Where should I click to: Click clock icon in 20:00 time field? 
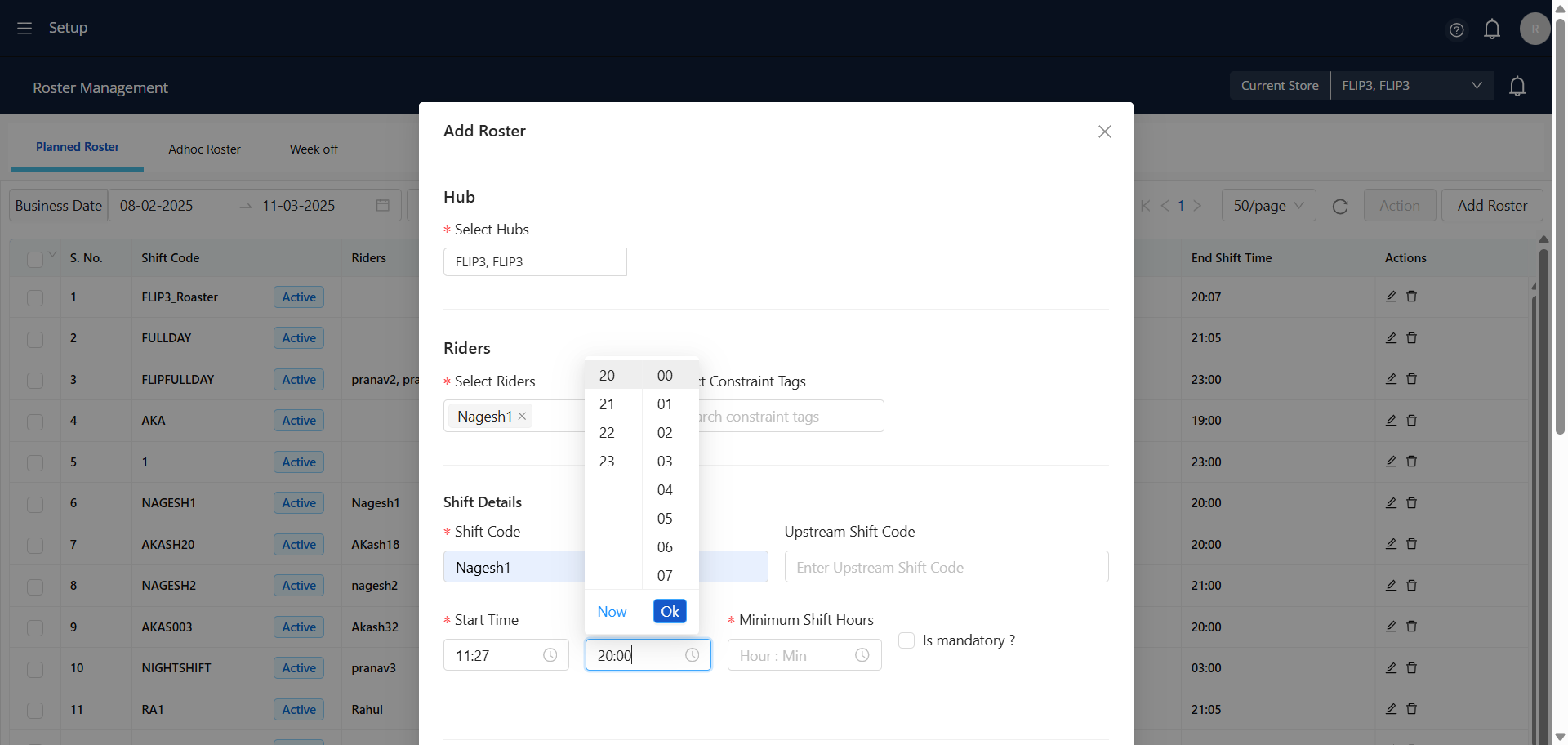point(692,655)
